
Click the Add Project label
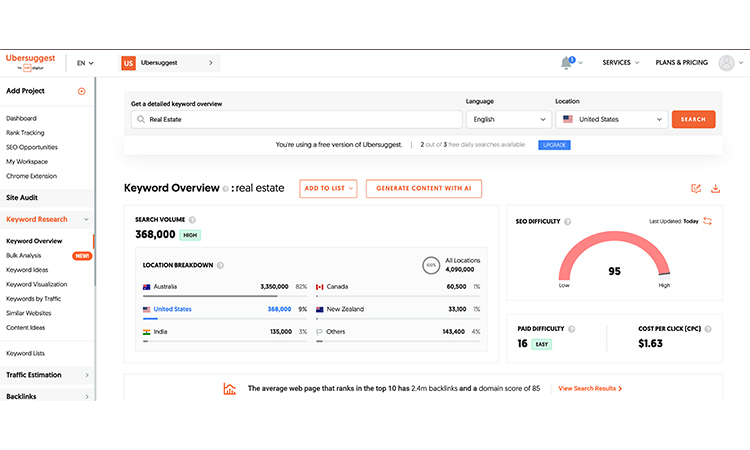tap(25, 91)
